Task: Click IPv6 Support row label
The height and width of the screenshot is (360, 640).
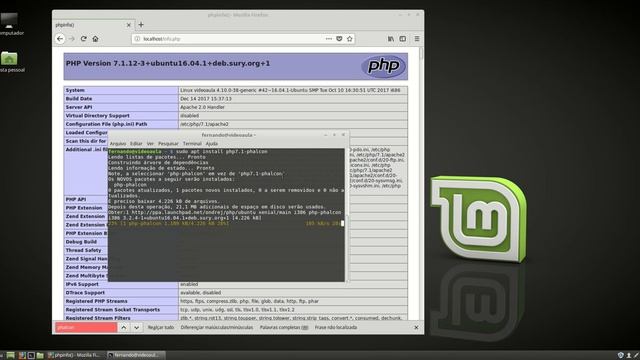Action: pyautogui.click(x=82, y=284)
